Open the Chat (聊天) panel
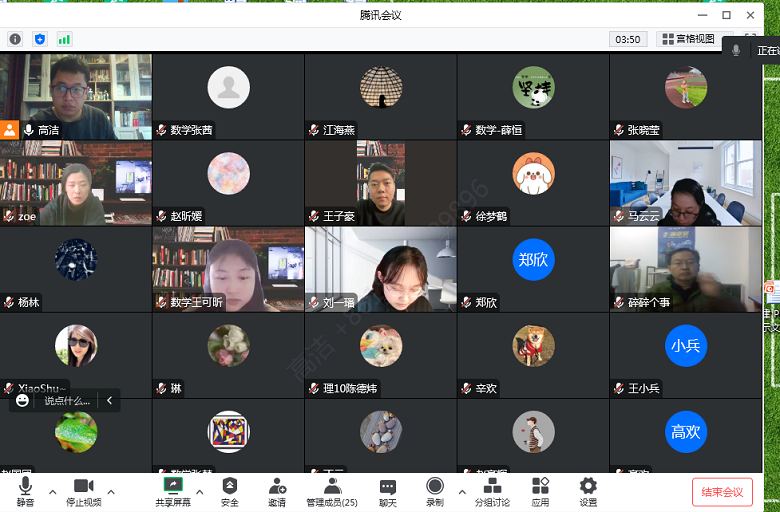The width and height of the screenshot is (780, 512). [x=388, y=491]
